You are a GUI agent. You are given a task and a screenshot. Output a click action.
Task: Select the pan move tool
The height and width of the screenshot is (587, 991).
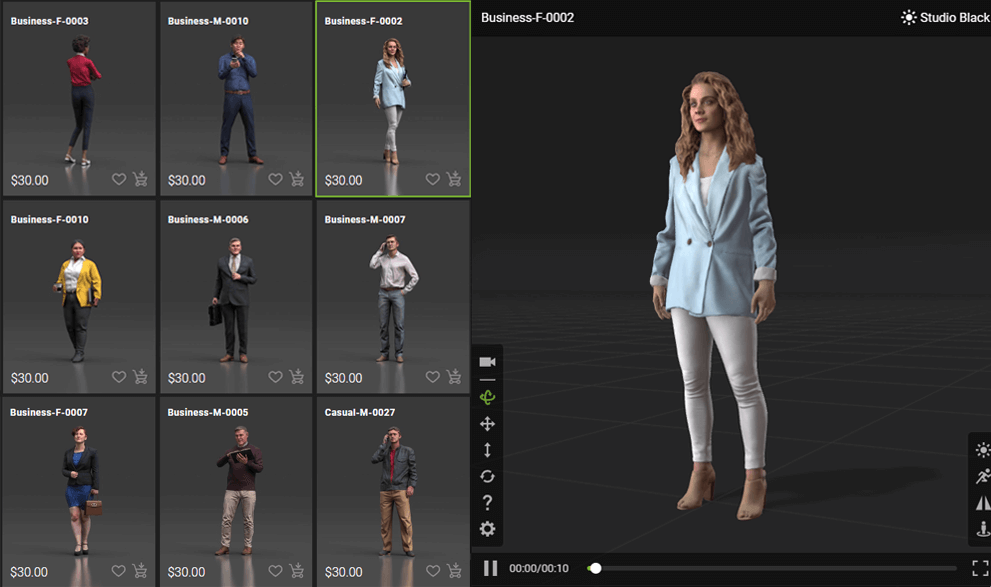pyautogui.click(x=487, y=424)
